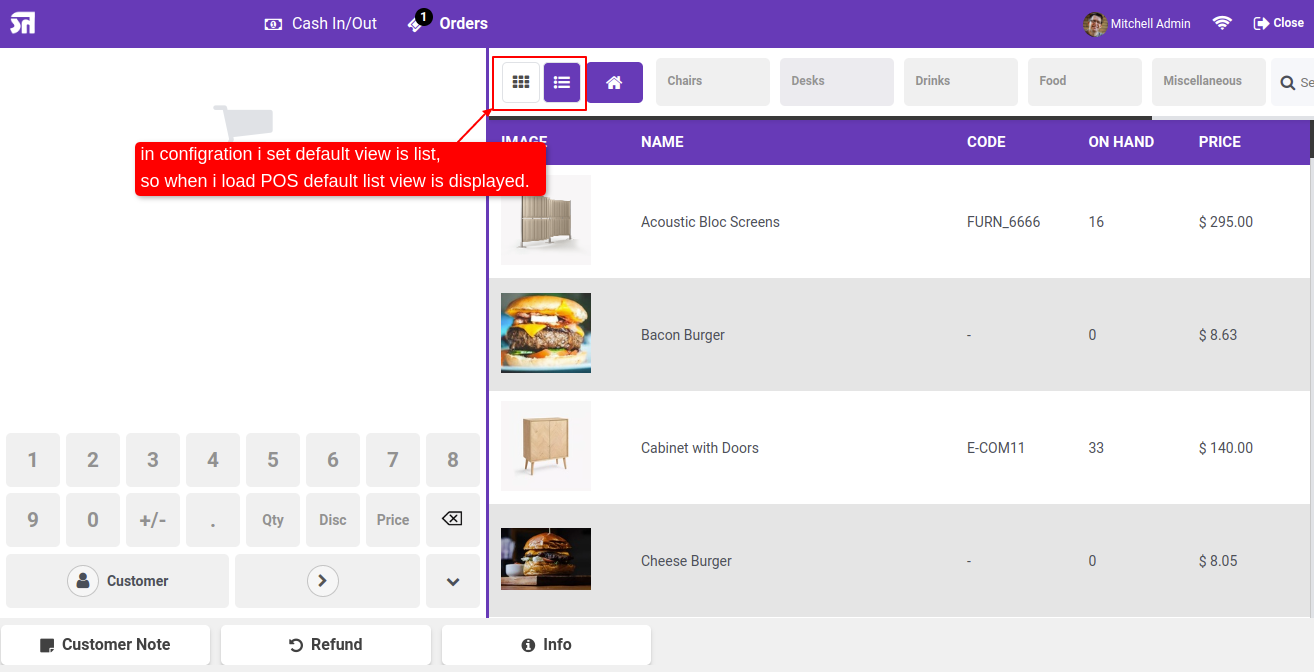1314x672 pixels.
Task: Tap numpad key 1
Action: pyautogui.click(x=33, y=460)
